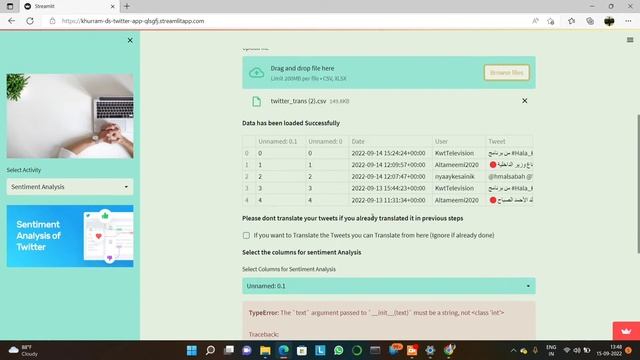Open Task View on the taskbar
Viewport: 640px width, 360px height.
tap(229, 350)
